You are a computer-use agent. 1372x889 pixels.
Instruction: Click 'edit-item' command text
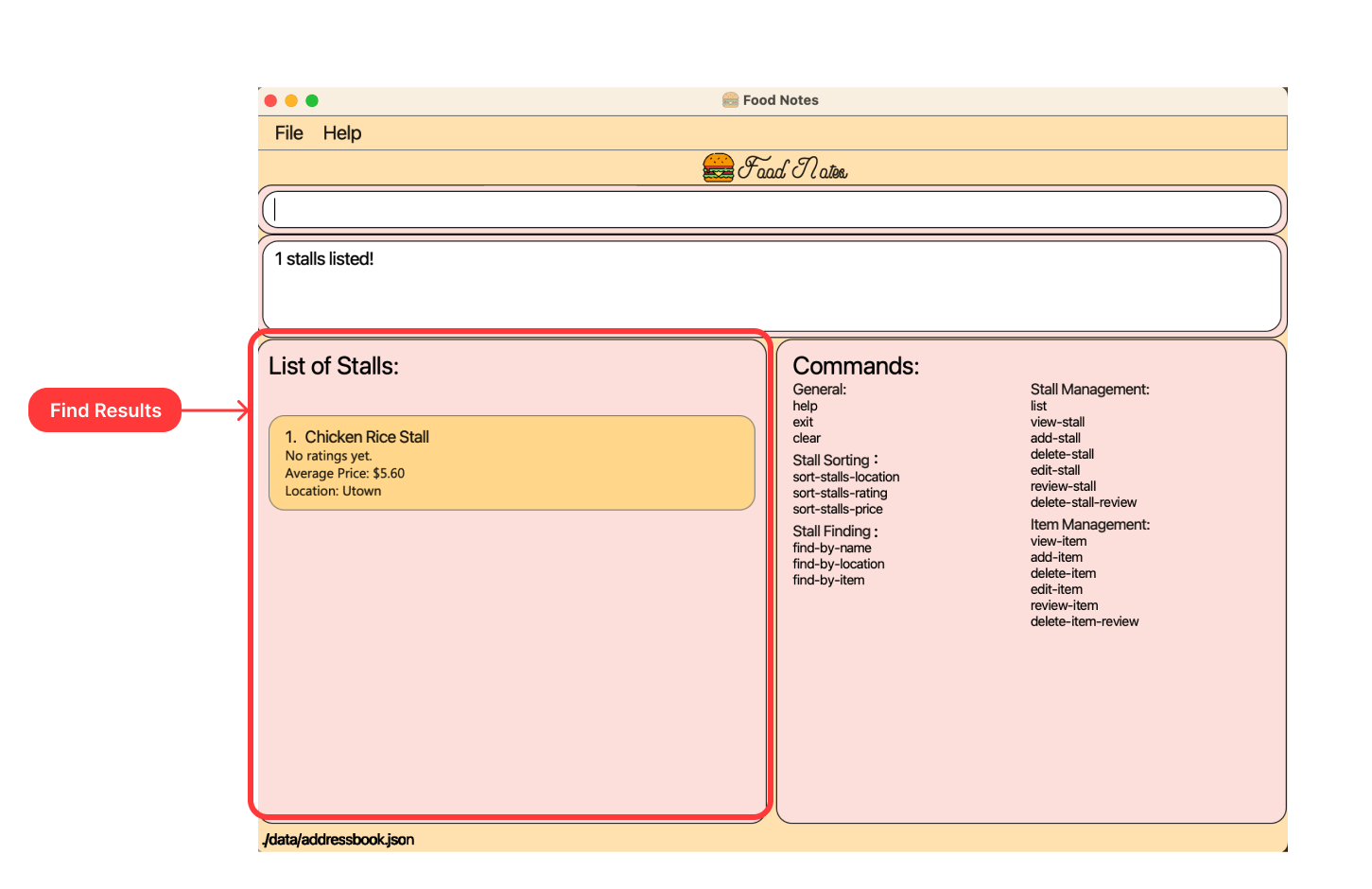[x=1056, y=590]
